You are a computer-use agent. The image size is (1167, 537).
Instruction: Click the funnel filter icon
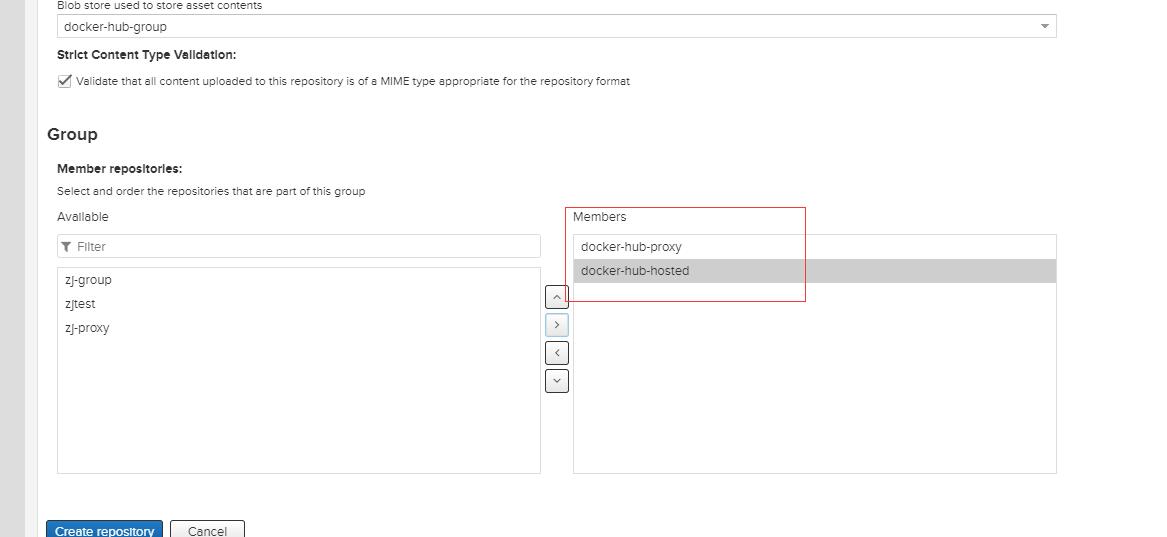pos(66,246)
